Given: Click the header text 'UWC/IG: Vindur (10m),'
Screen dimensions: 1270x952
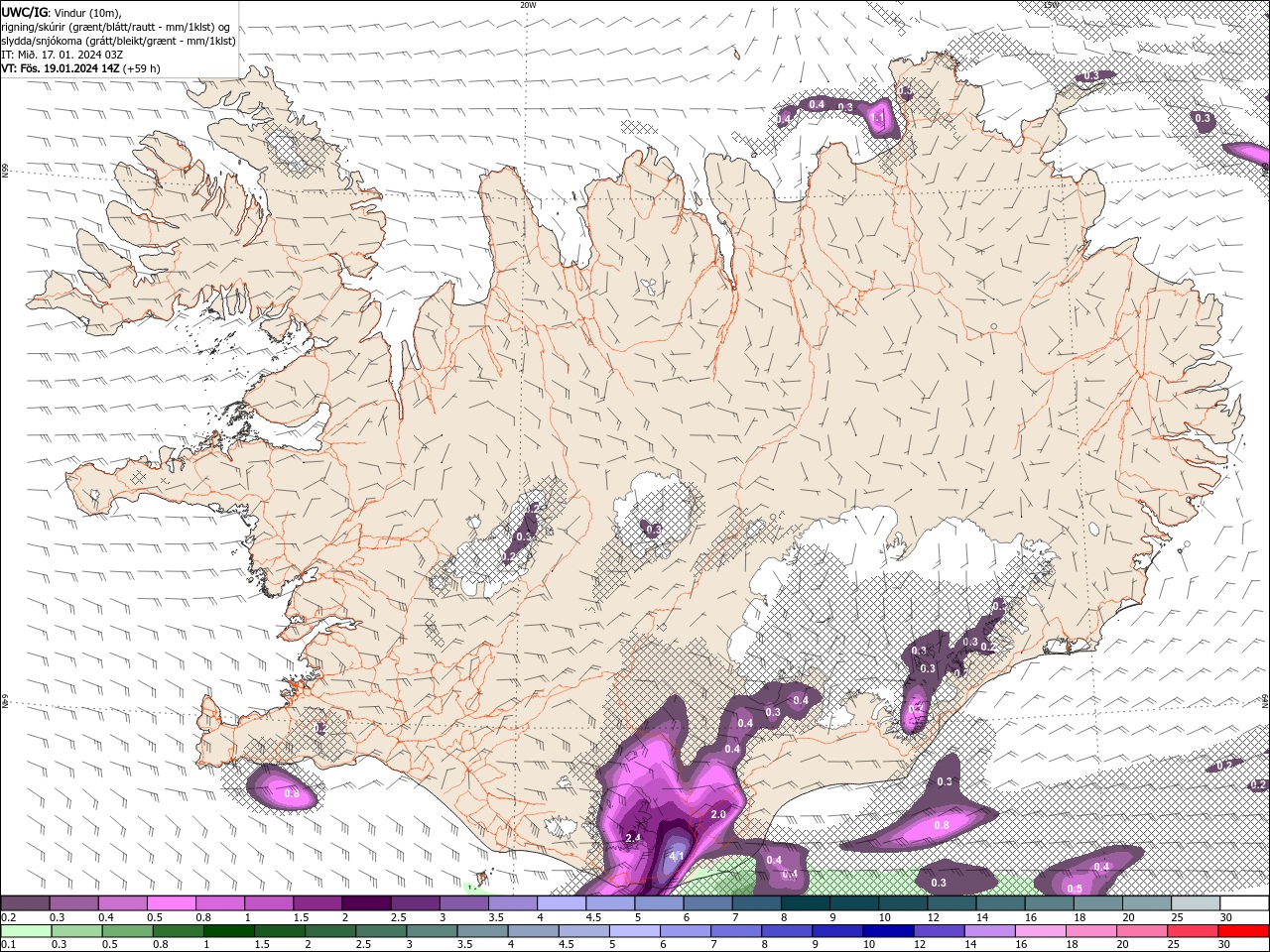Looking at the screenshot, I should pos(61,13).
